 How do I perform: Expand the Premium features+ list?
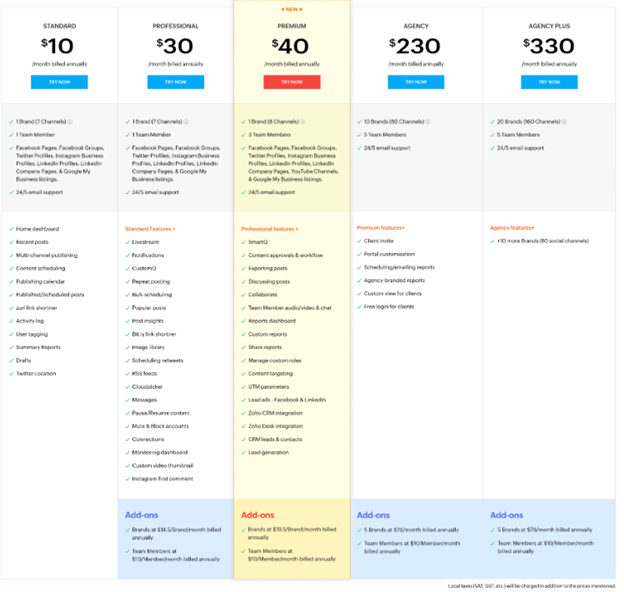380,228
